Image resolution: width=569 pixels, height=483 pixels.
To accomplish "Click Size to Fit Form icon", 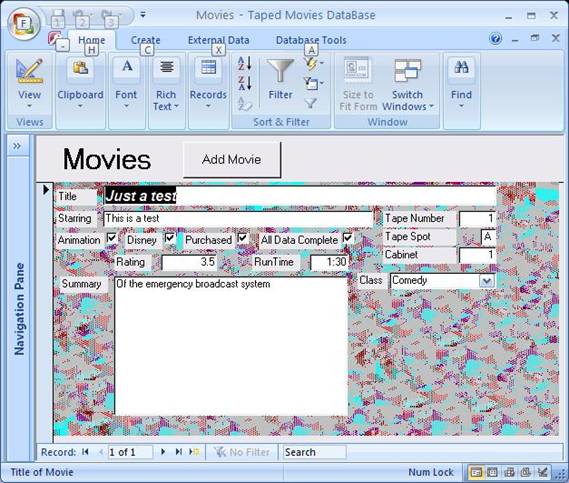I will coord(357,69).
